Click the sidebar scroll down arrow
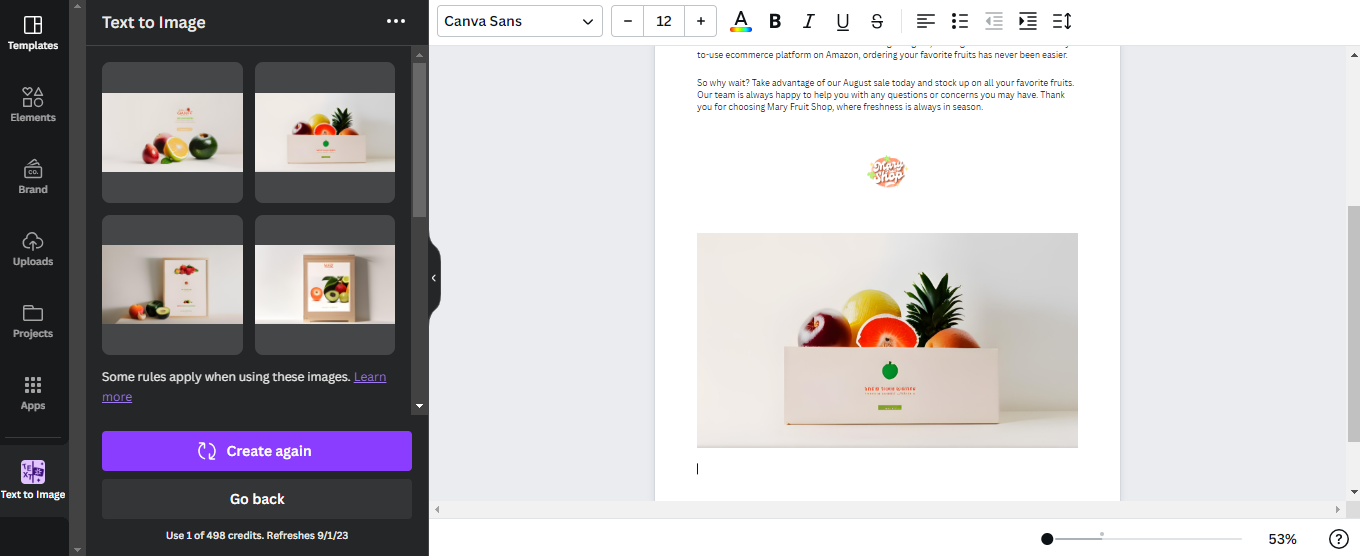Screen dimensions: 1360x556 click(x=76, y=549)
